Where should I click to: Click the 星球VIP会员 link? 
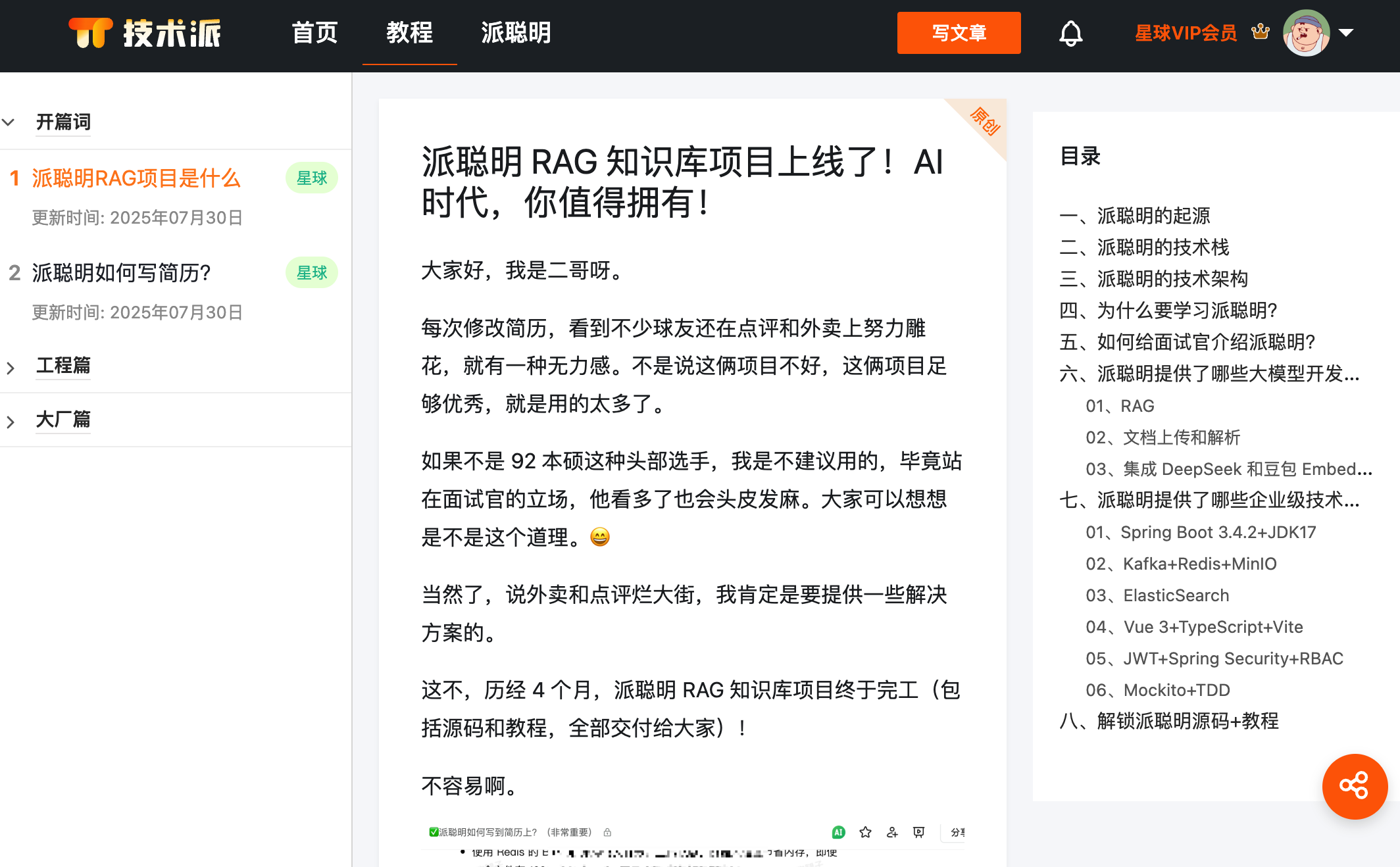tap(1186, 33)
